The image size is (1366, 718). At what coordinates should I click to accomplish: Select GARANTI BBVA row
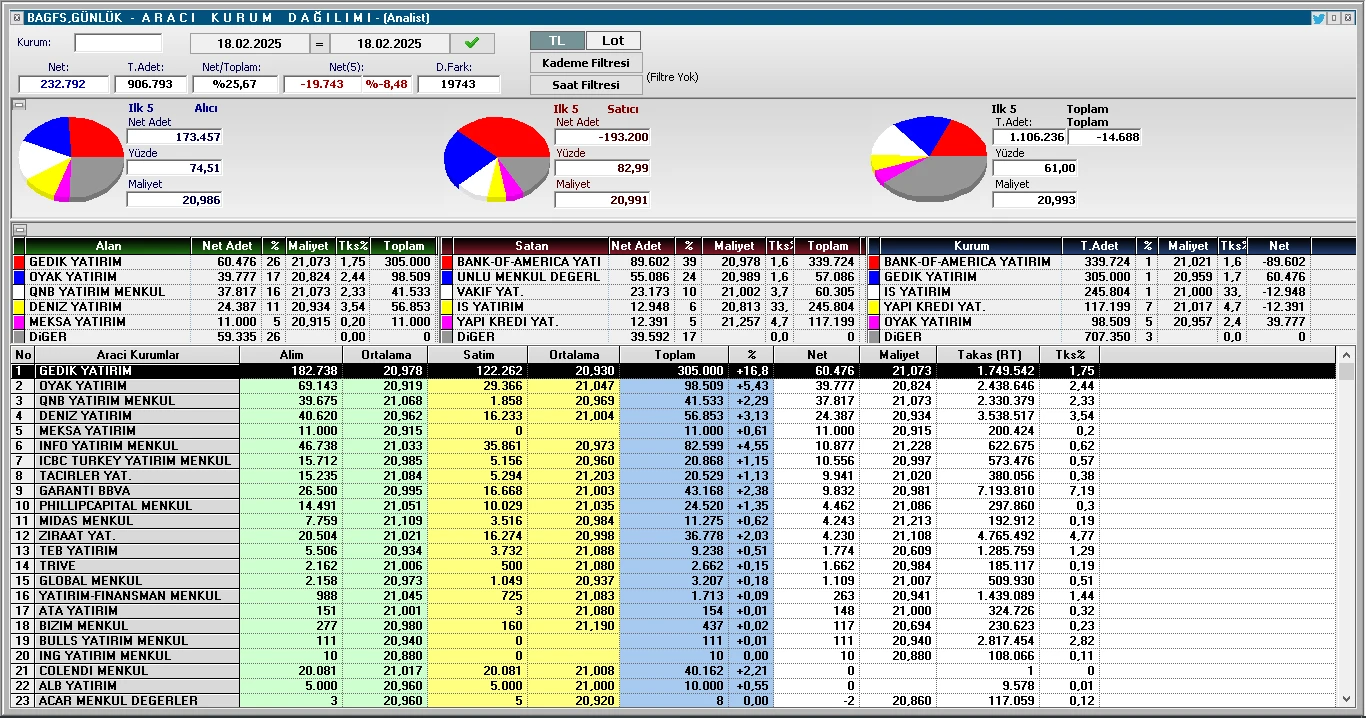[x=675, y=491]
